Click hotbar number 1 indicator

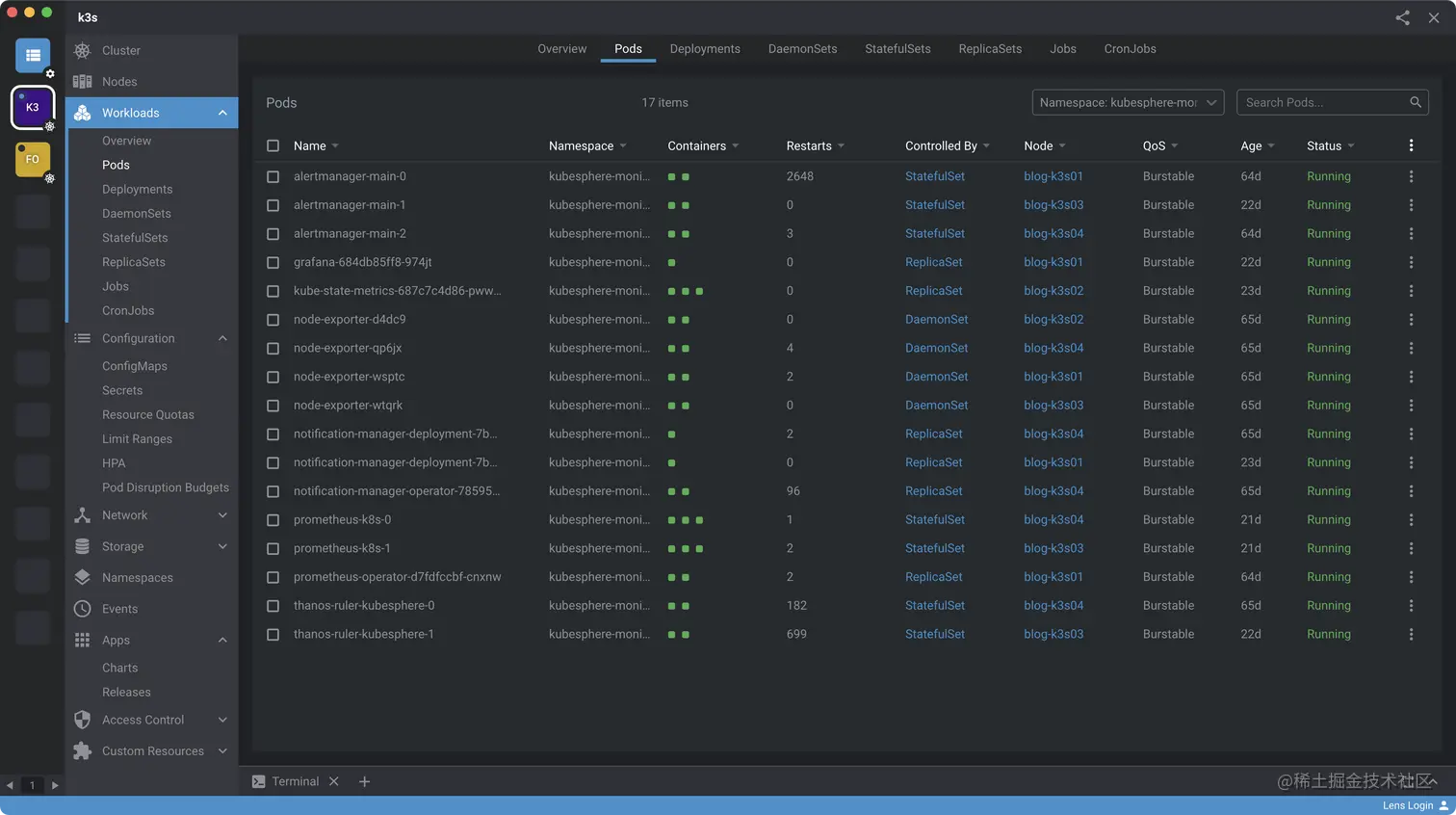(x=32, y=785)
